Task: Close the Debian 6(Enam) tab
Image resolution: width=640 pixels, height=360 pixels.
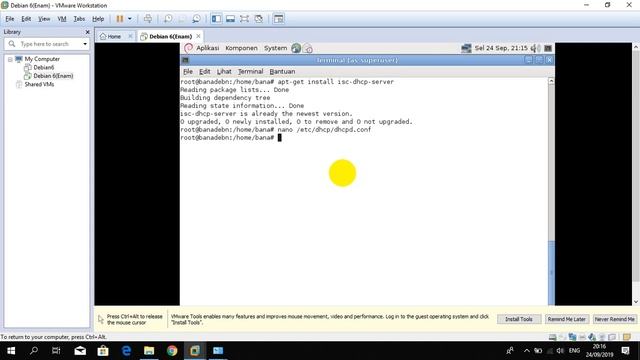Action: (x=198, y=36)
